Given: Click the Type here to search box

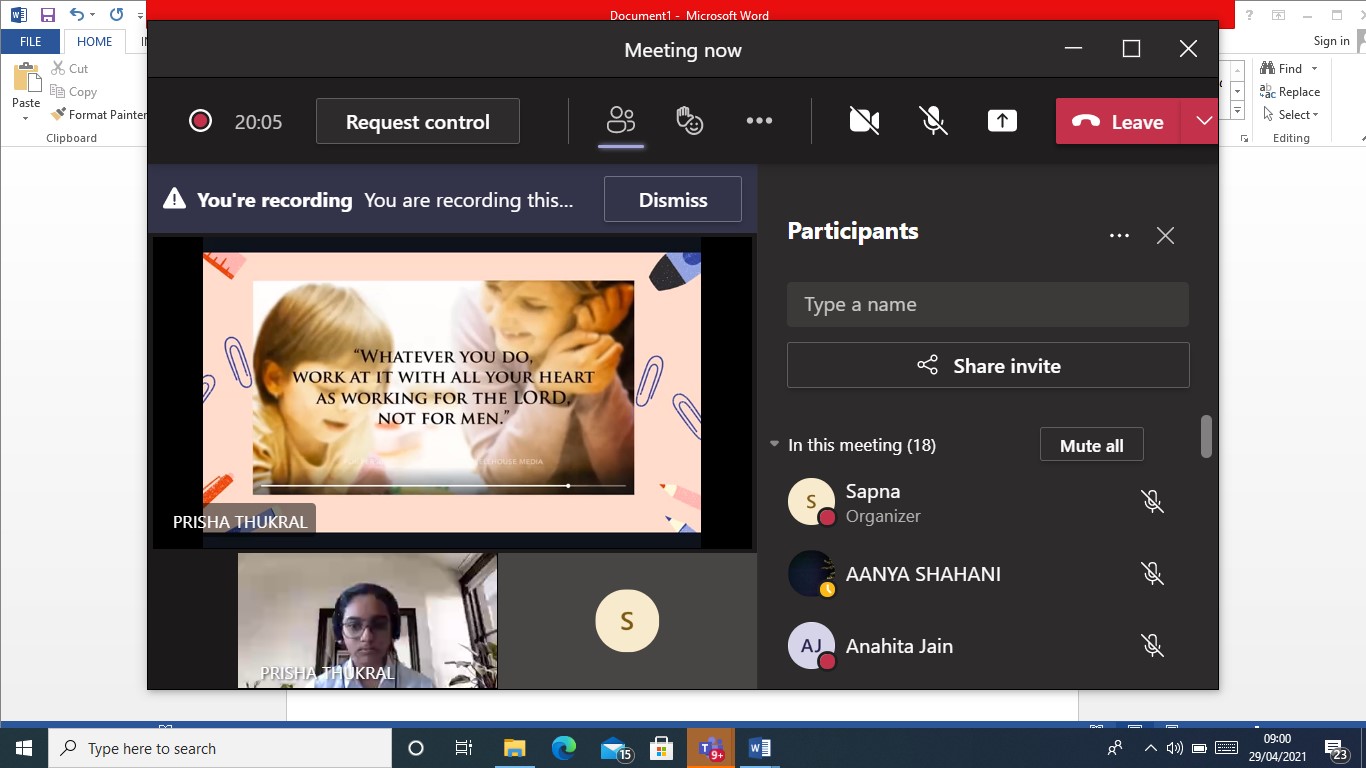Looking at the screenshot, I should point(220,748).
